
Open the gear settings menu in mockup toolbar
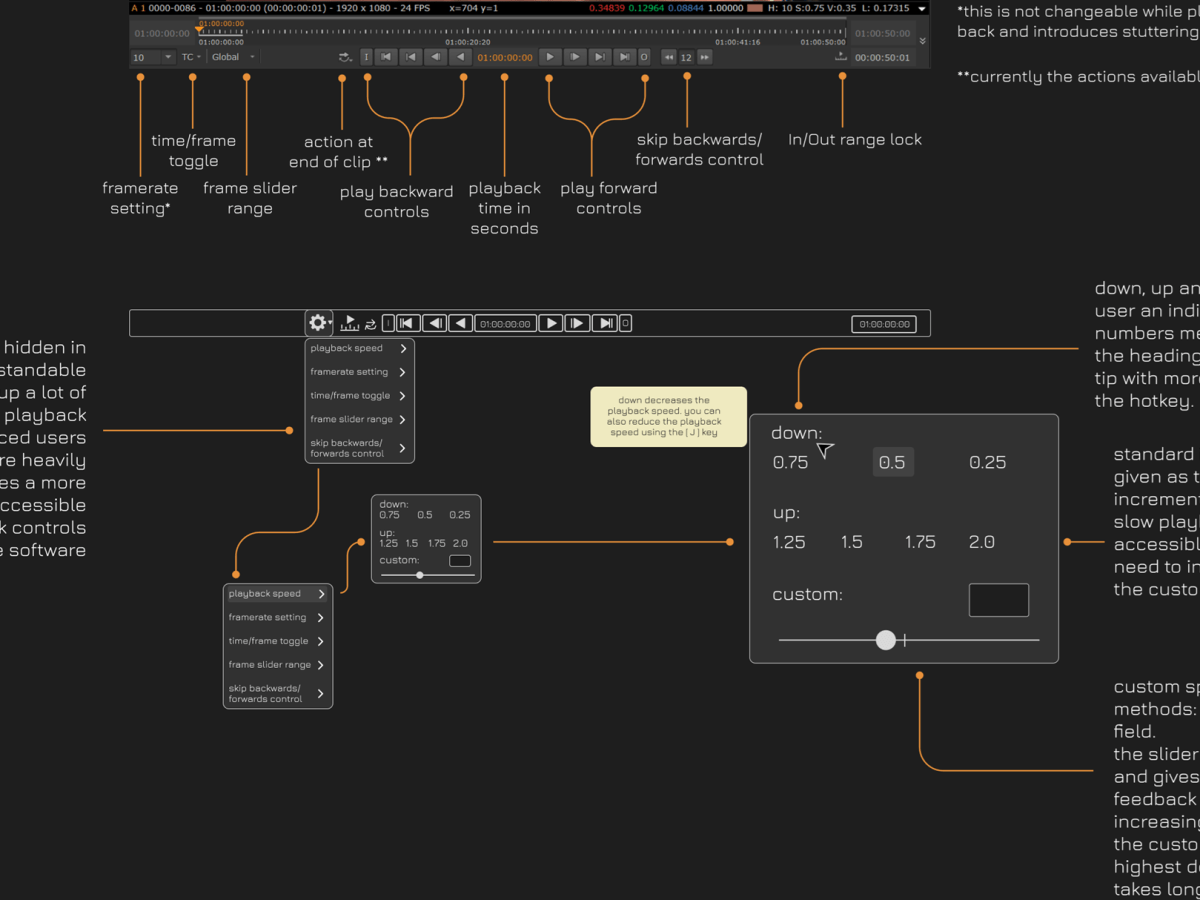pos(318,323)
